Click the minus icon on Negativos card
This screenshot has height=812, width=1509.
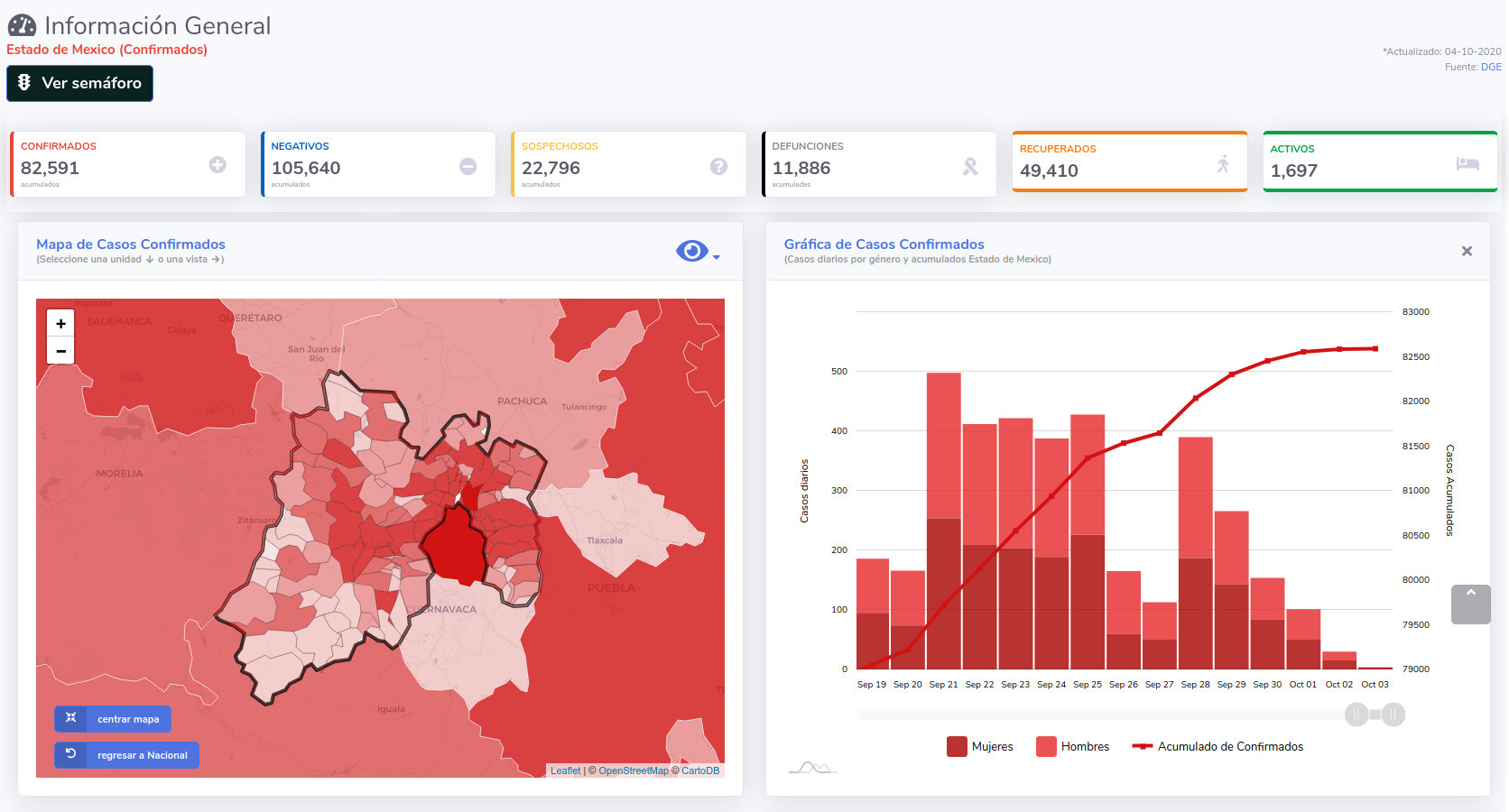click(468, 166)
